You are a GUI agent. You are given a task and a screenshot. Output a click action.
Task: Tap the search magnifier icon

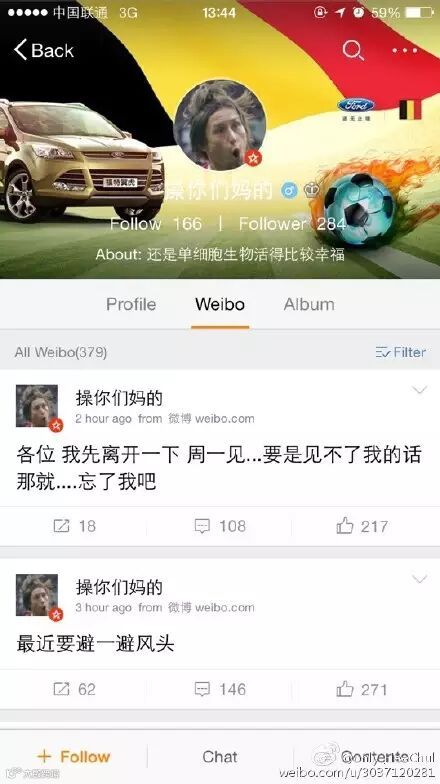pos(353,50)
